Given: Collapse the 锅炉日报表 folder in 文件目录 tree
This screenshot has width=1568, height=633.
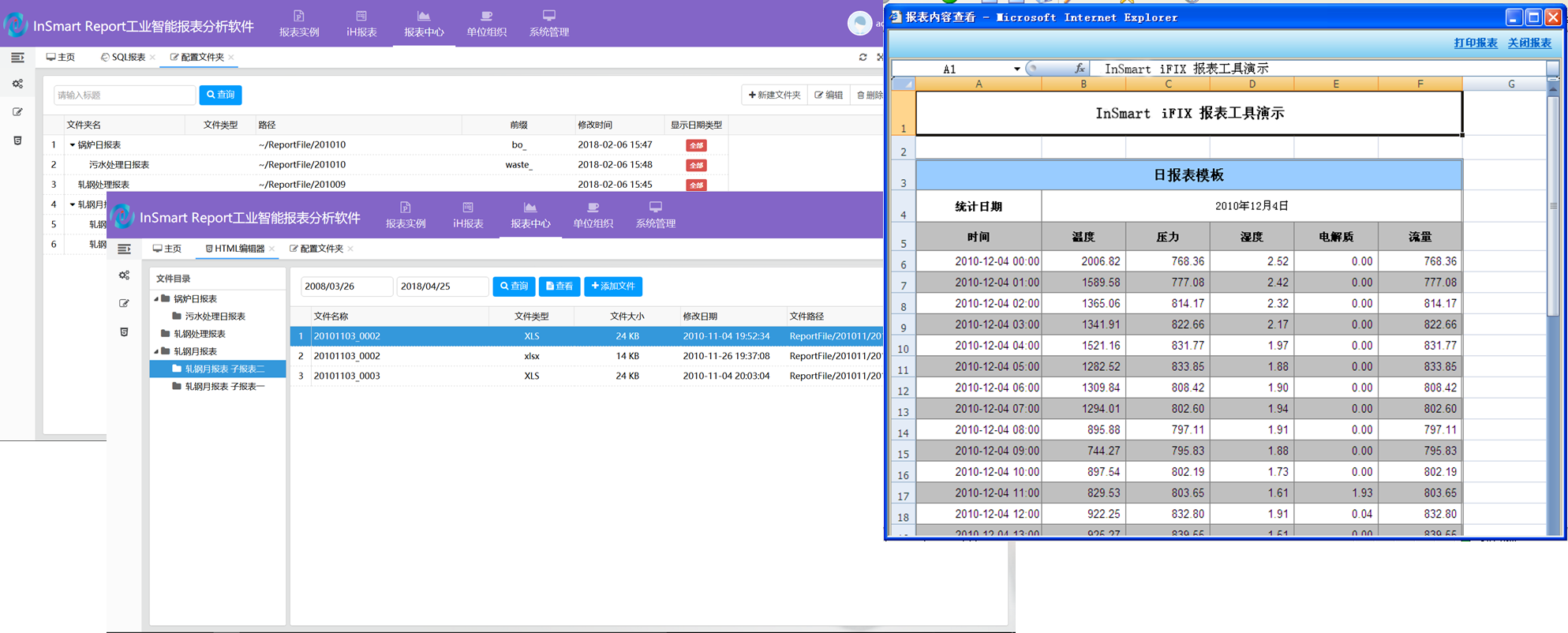Looking at the screenshot, I should pyautogui.click(x=156, y=299).
